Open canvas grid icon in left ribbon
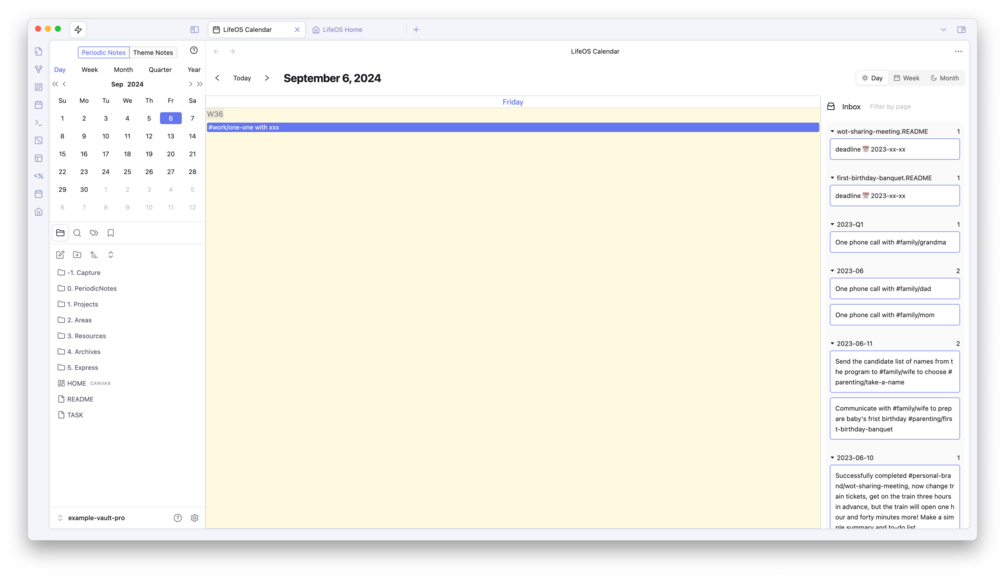 (38, 87)
